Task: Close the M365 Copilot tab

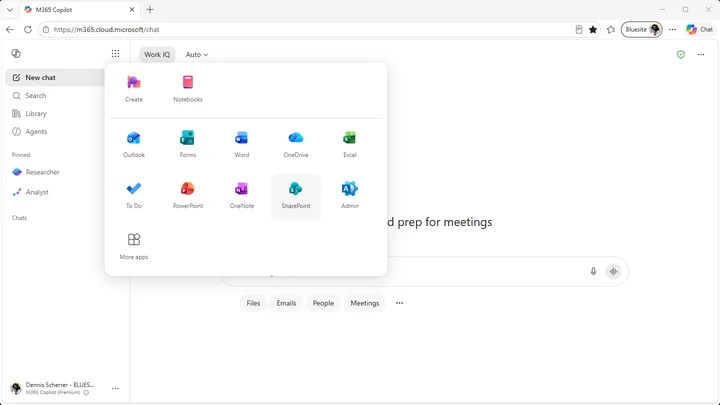Action: pos(132,10)
